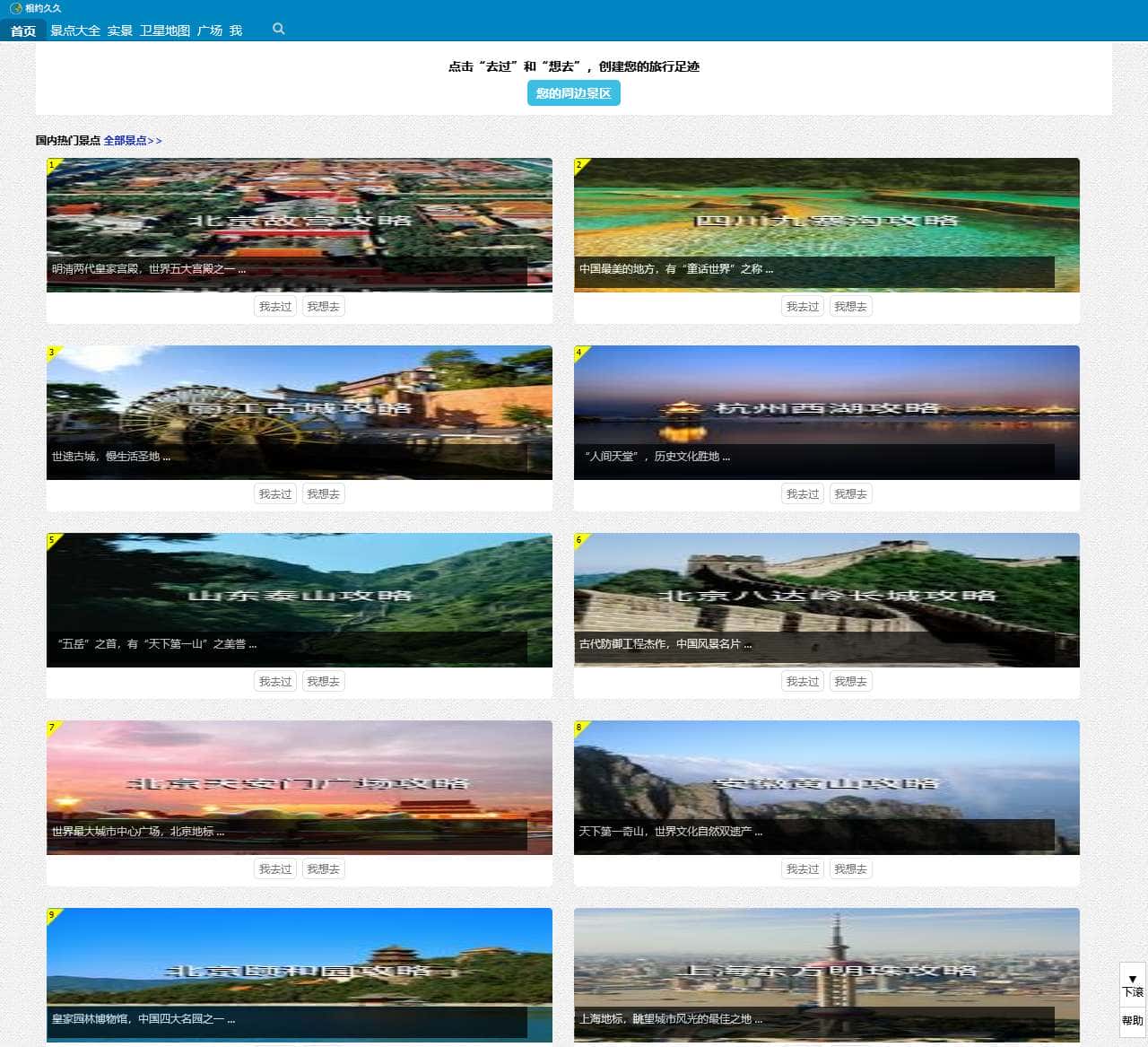
Task: Toggle 我去过 on the 北京故宫 card
Action: [x=274, y=306]
